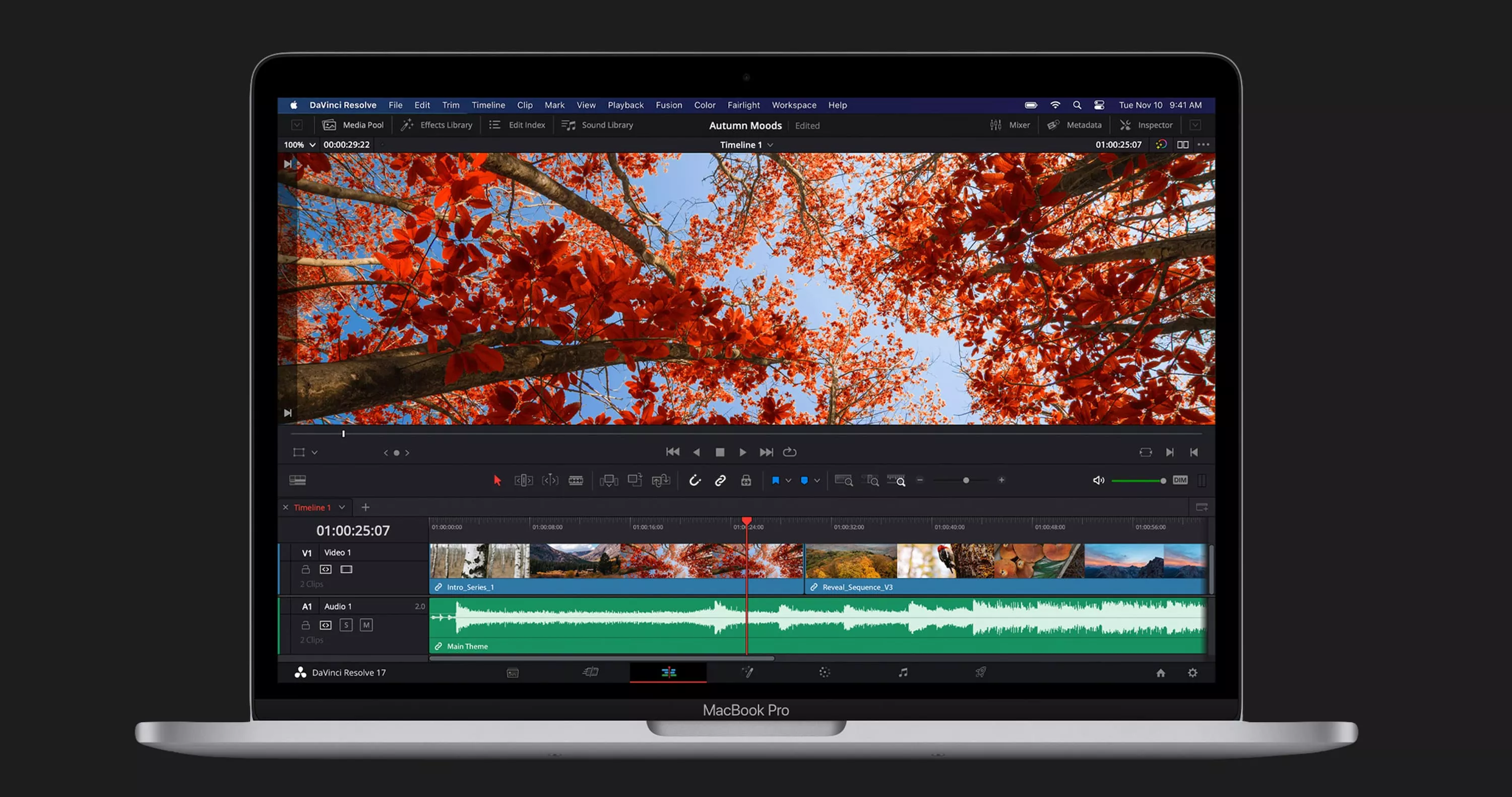Click the Linked Selection chain icon
This screenshot has width=1512, height=797.
[x=720, y=480]
